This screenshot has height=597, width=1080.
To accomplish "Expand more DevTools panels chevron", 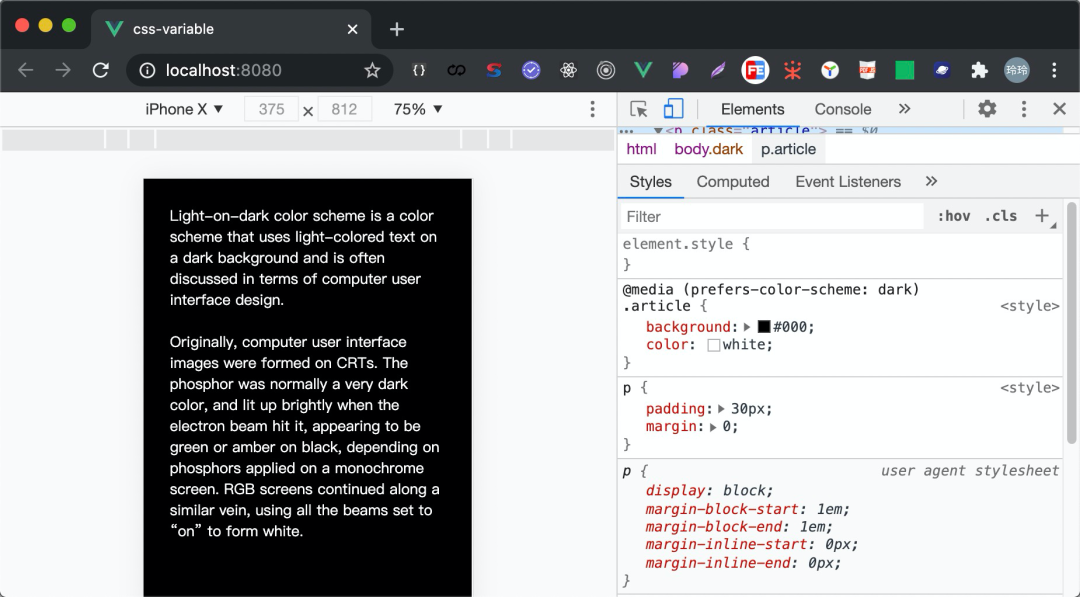I will coord(904,109).
